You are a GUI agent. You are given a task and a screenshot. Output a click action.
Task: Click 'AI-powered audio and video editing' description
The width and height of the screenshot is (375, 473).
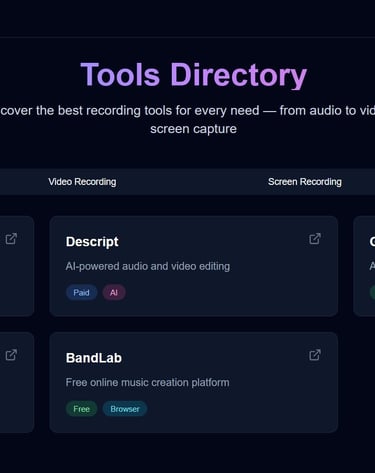[x=148, y=266]
